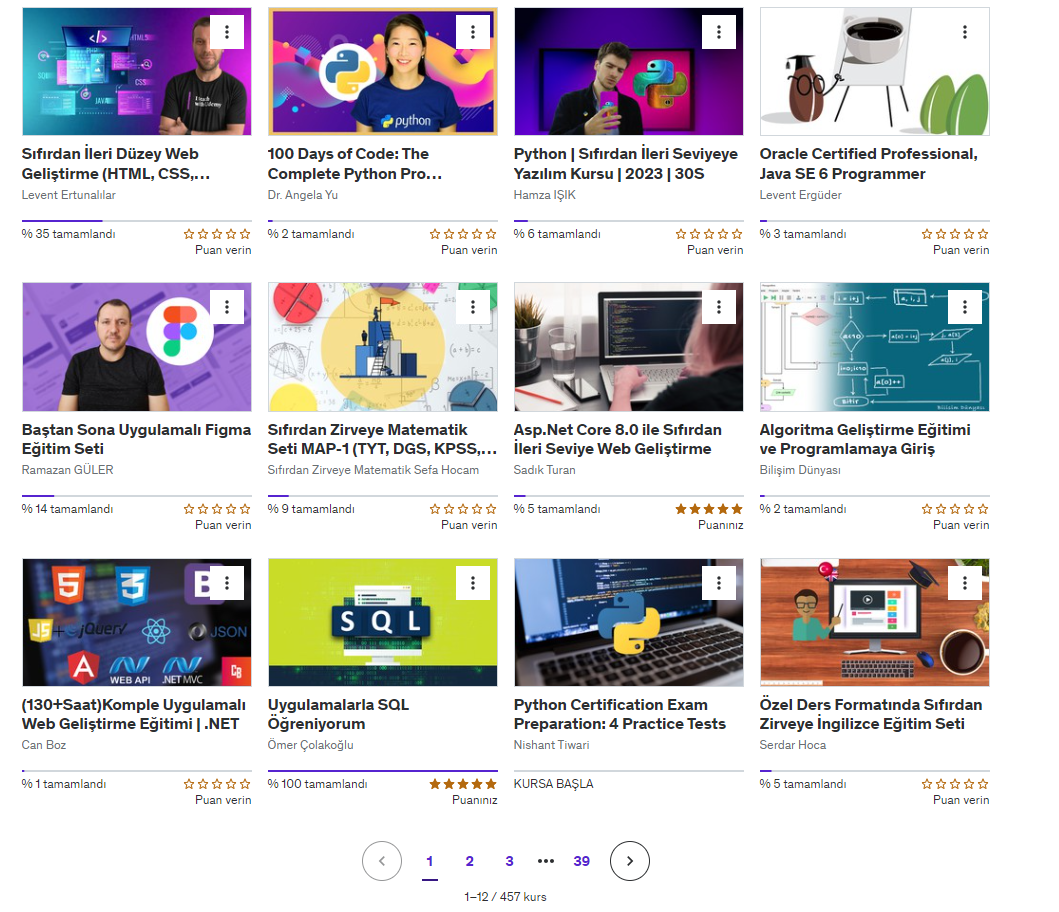
Task: Open three-dot menu on İngilizce Eğitim Seti course
Action: click(x=964, y=582)
